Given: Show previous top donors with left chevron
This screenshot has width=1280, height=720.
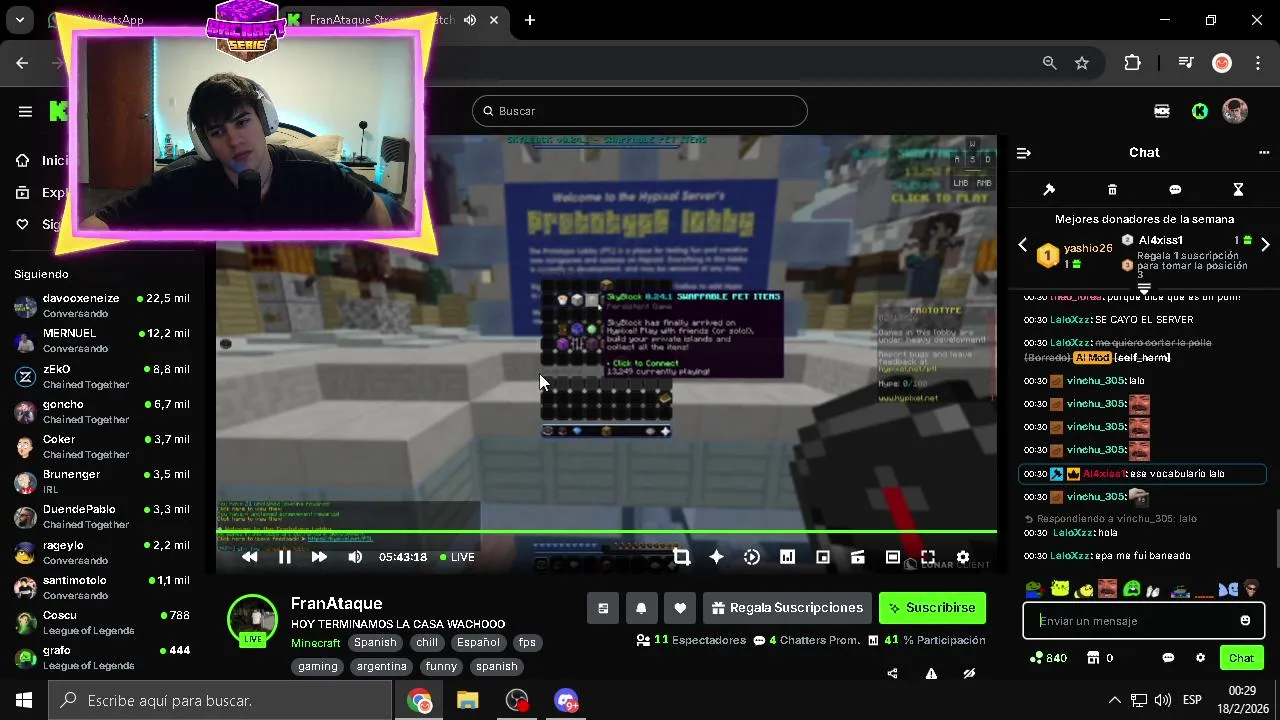Looking at the screenshot, I should pos(1022,244).
